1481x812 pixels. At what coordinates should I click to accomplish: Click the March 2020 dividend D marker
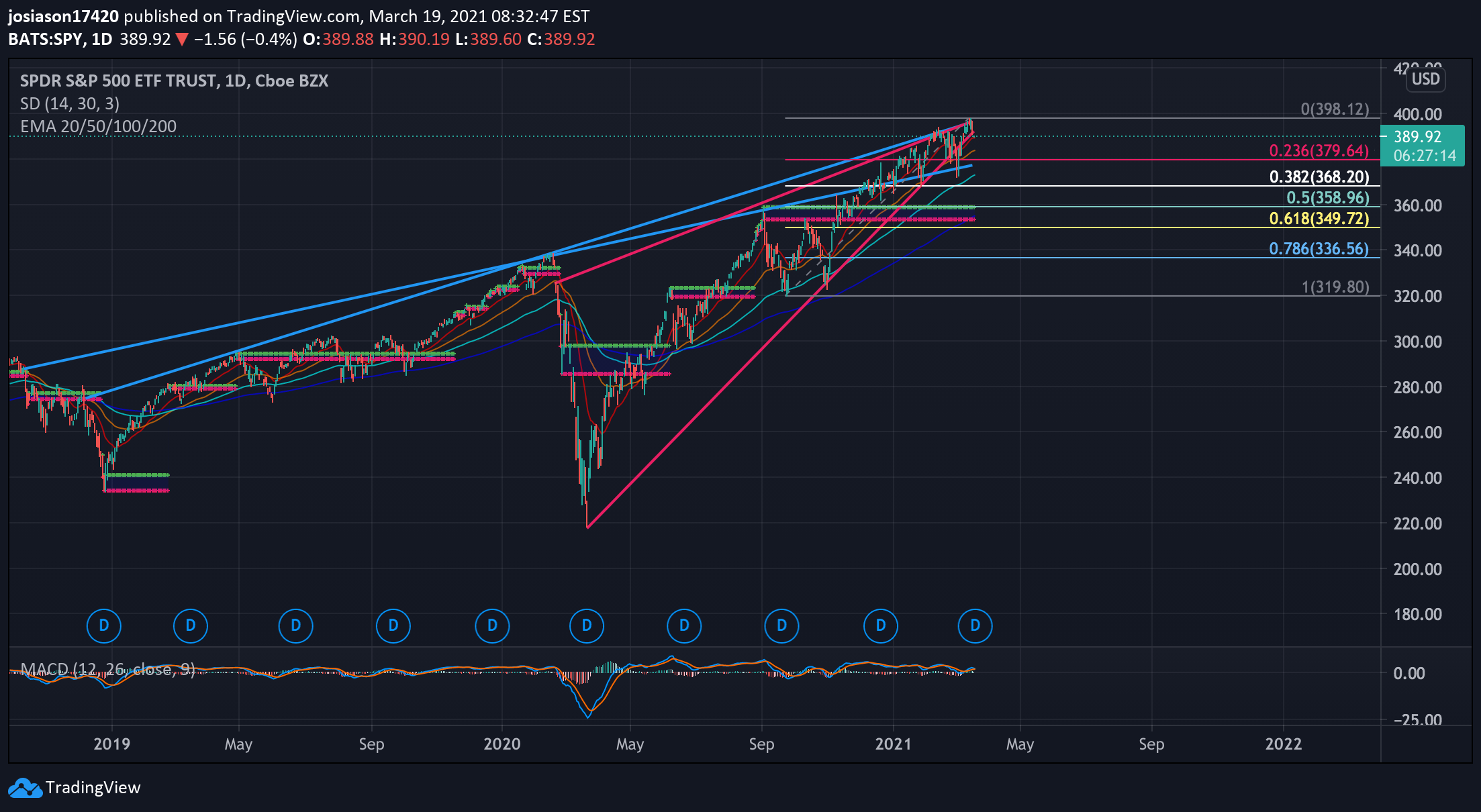click(x=587, y=625)
